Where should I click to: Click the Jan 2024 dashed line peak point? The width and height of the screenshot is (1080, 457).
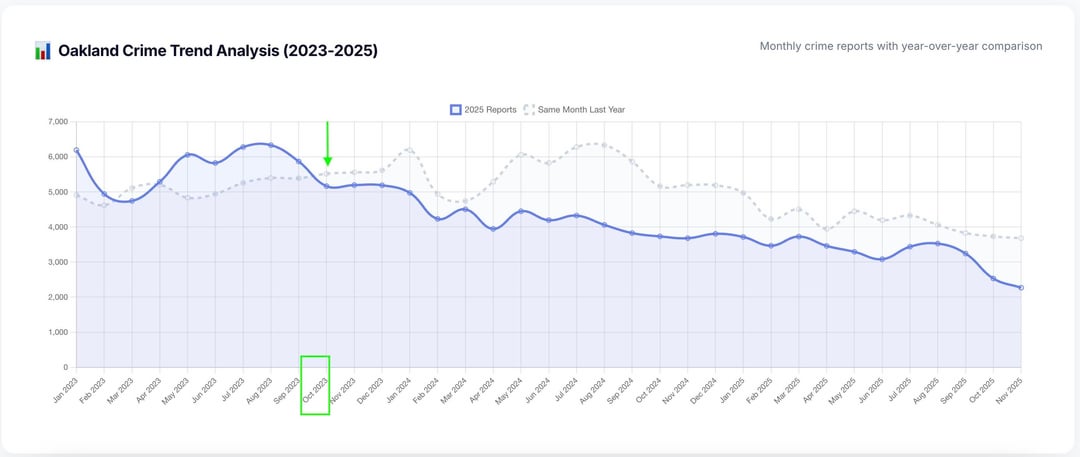(x=410, y=150)
